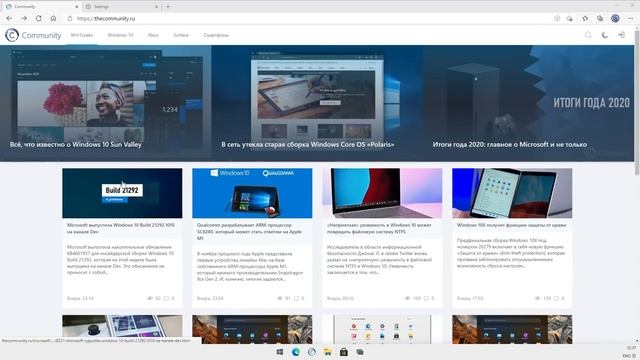The height and width of the screenshot is (360, 640).
Task: Open the site search icon
Action: pyautogui.click(x=588, y=35)
